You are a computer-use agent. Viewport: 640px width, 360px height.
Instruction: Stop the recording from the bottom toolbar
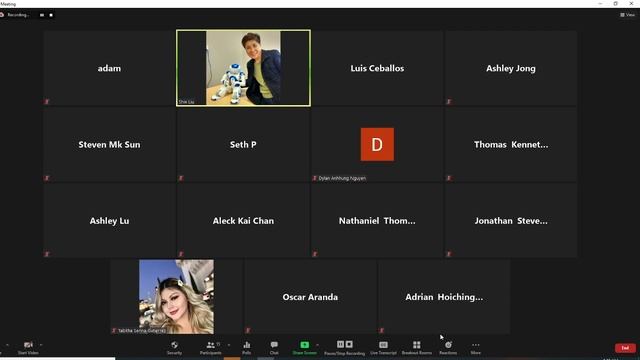point(349,344)
